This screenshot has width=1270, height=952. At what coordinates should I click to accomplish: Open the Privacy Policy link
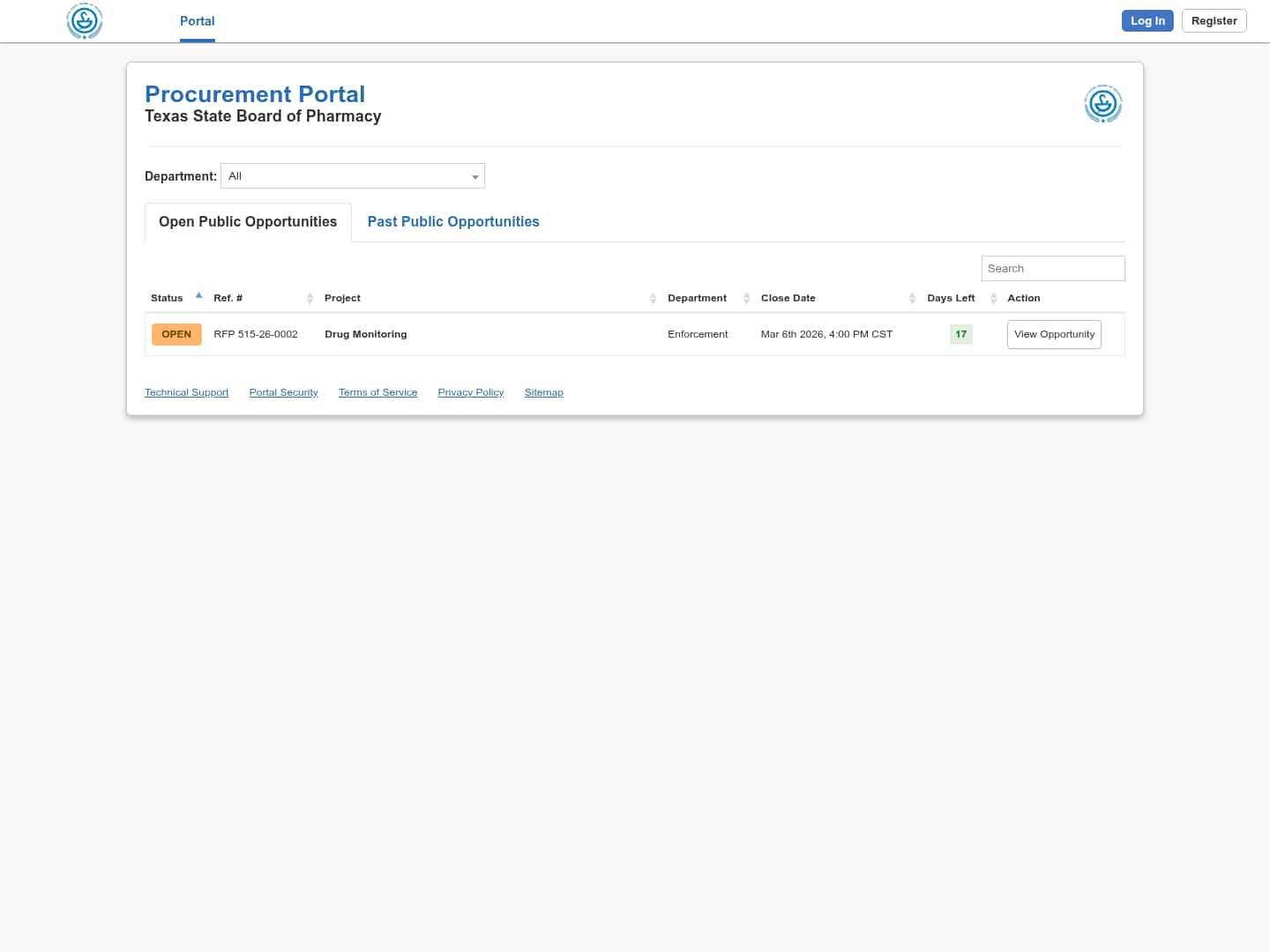tap(470, 392)
